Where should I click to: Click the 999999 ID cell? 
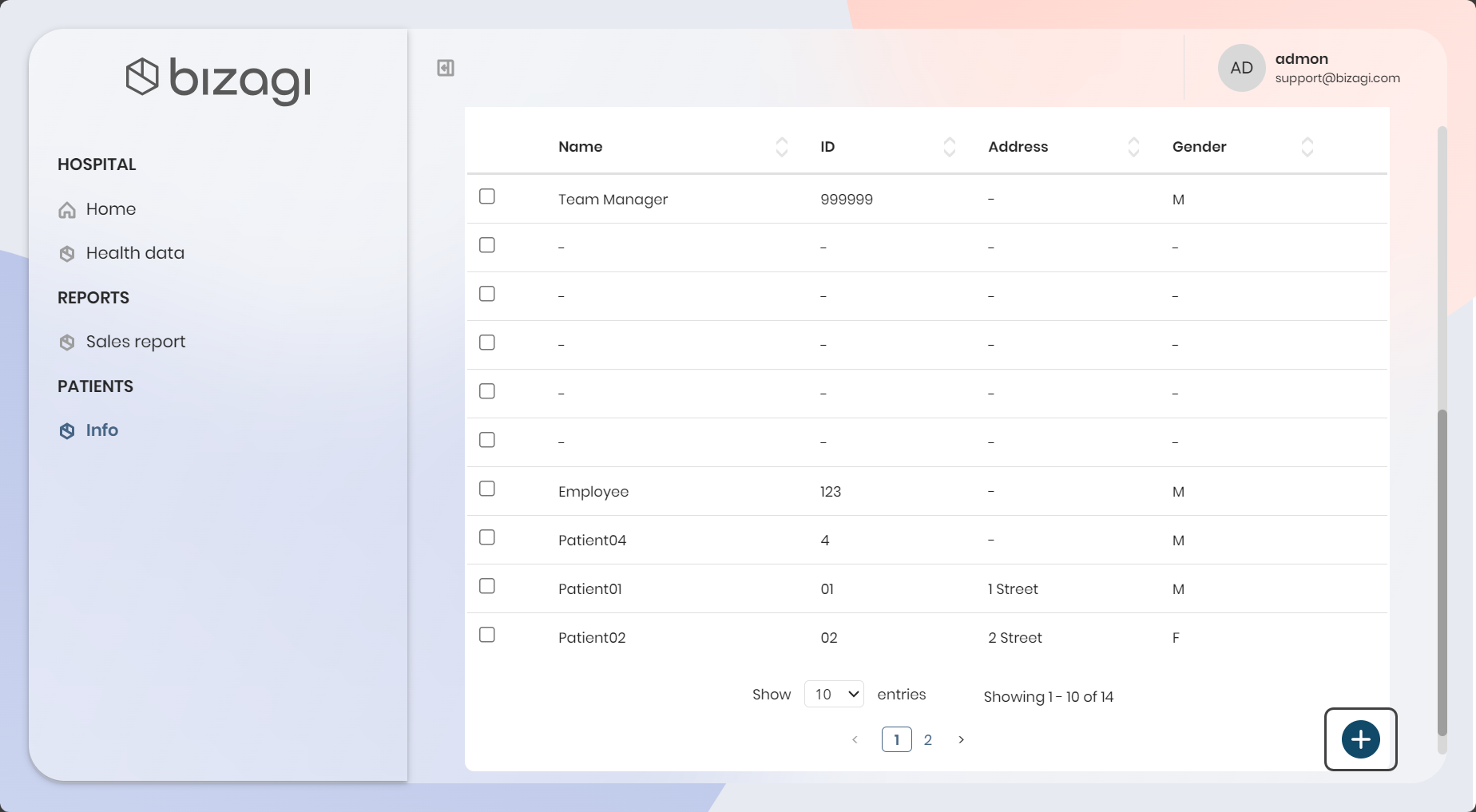coord(847,200)
